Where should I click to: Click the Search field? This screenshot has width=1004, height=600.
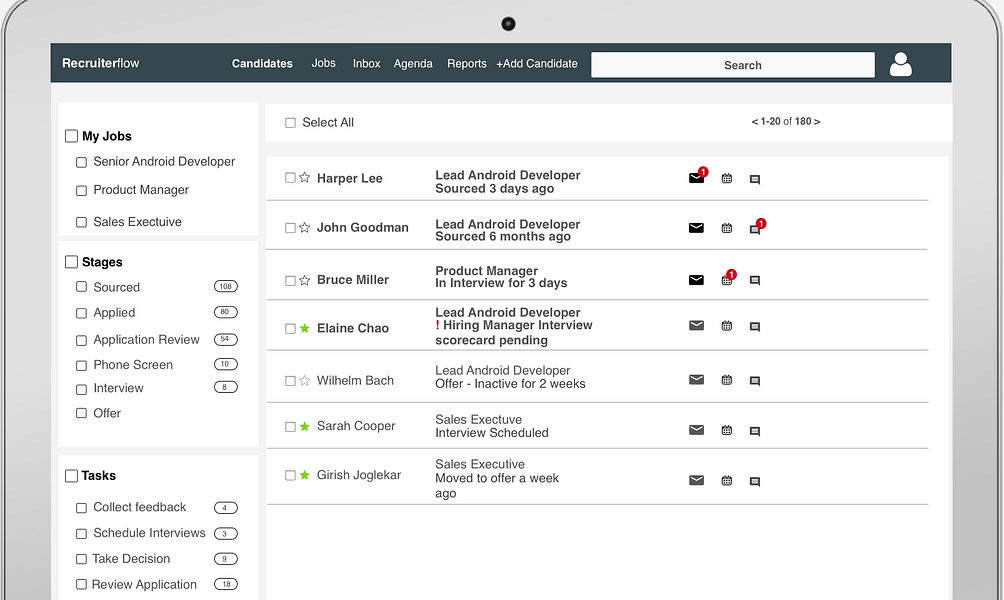point(733,65)
